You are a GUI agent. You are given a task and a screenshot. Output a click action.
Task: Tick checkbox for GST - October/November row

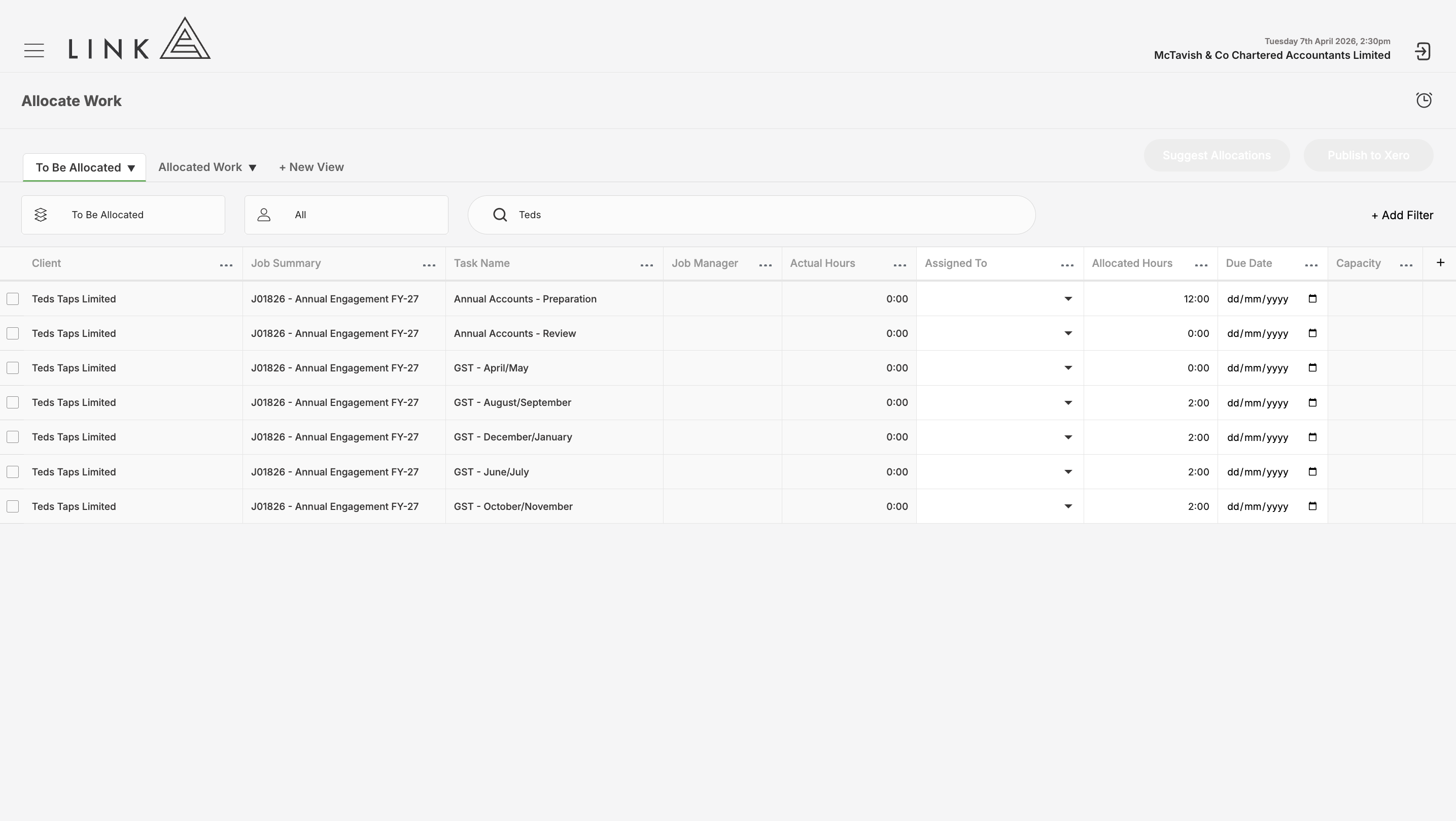[13, 506]
